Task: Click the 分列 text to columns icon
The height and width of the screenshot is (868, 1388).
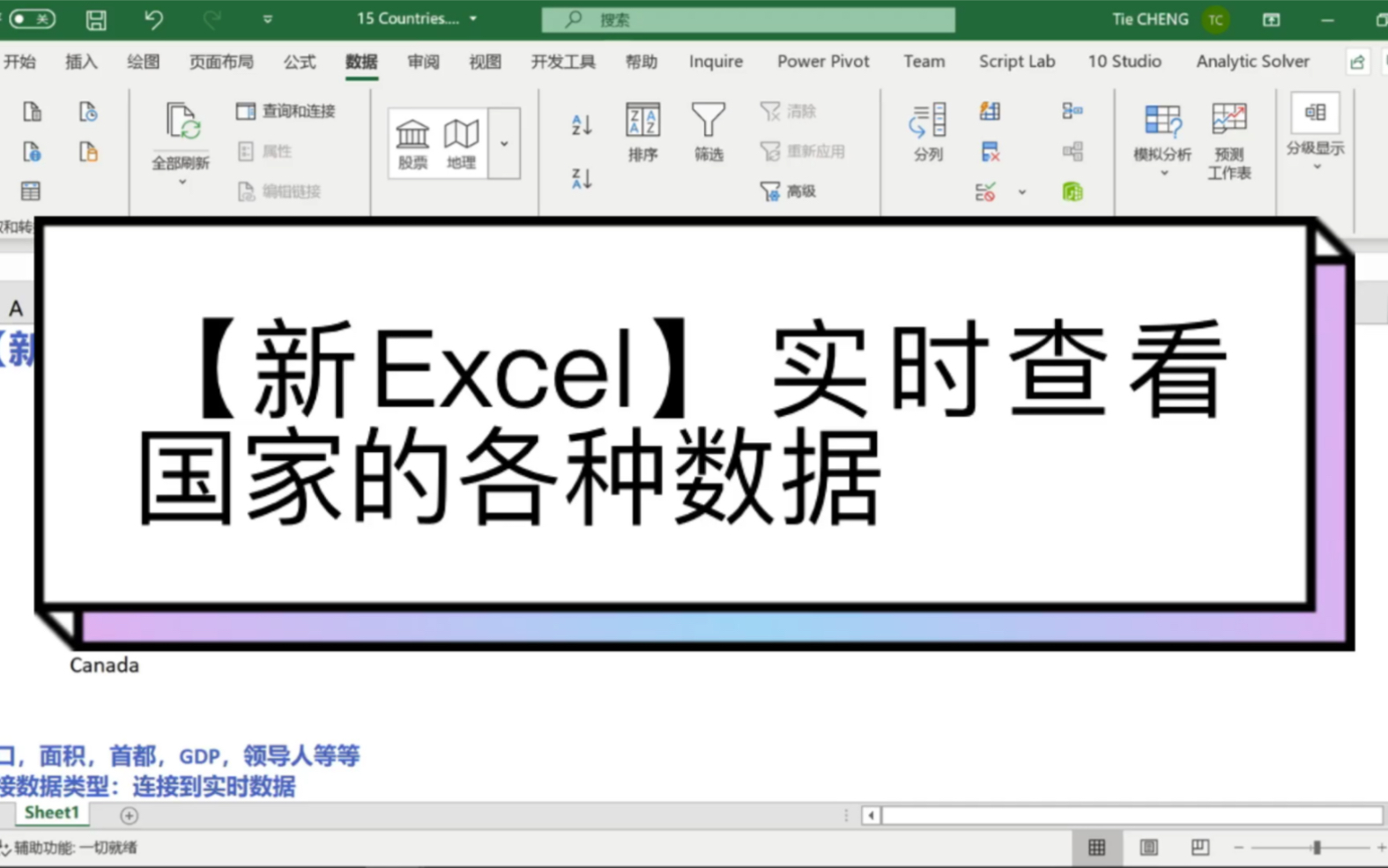Action: point(928,132)
